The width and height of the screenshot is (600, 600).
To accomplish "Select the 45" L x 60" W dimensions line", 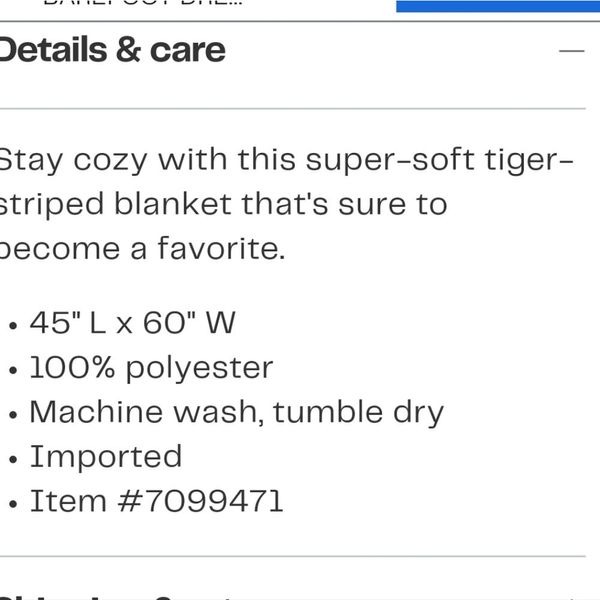I will pos(132,323).
